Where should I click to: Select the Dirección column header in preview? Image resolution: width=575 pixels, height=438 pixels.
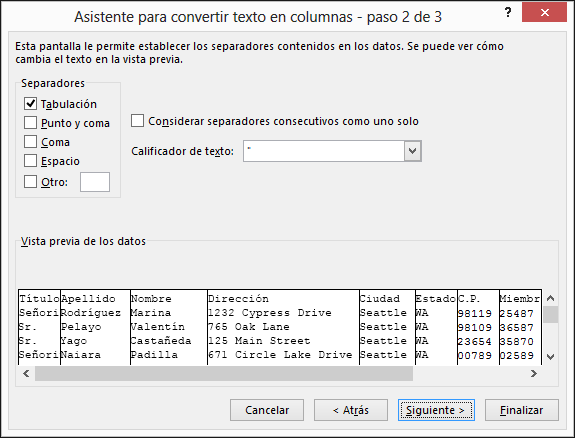238,299
